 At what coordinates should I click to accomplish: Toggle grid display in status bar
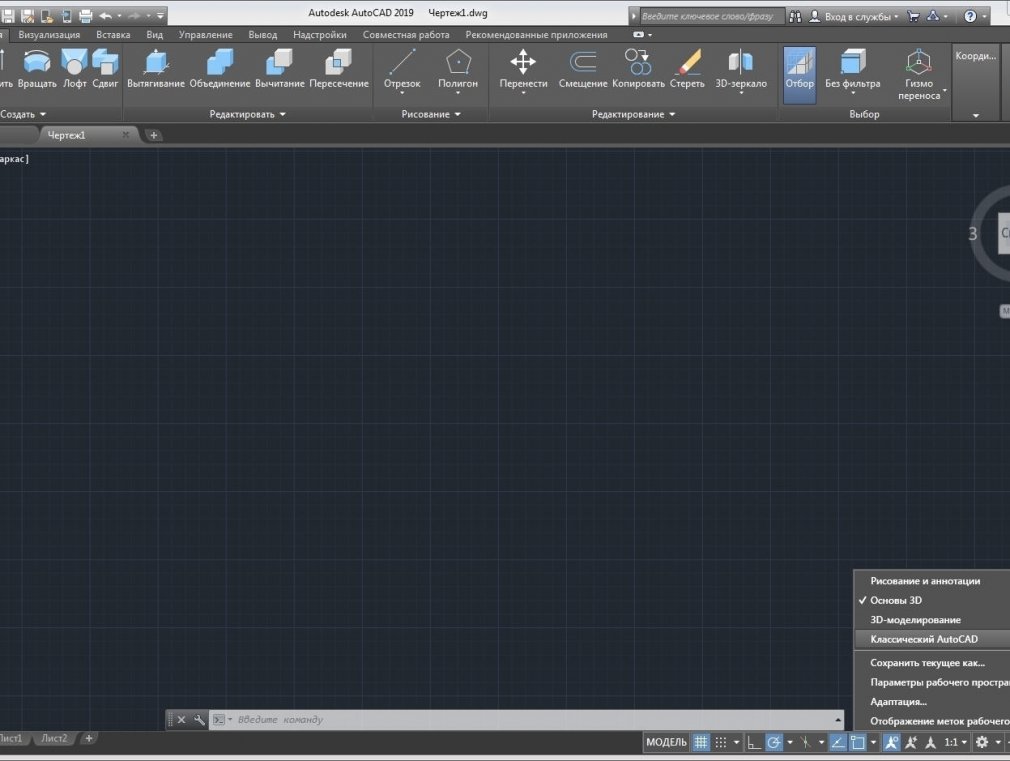[x=701, y=742]
